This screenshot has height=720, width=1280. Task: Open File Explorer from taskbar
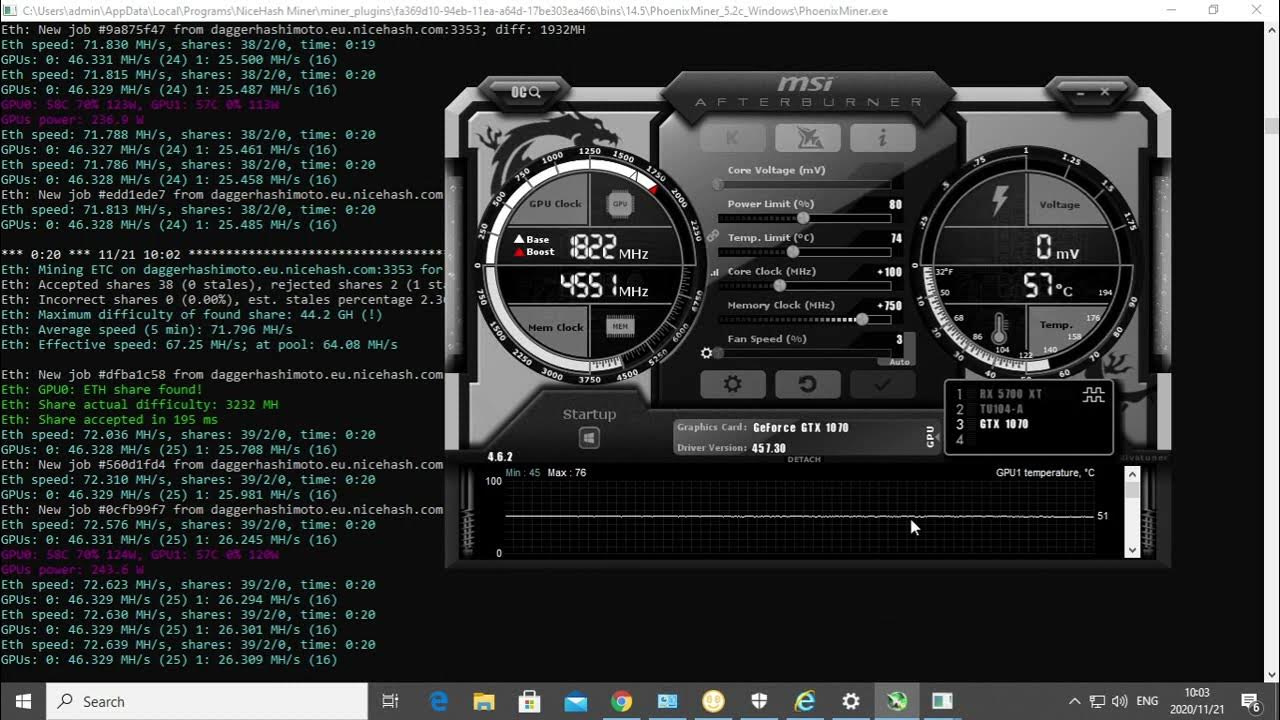coord(484,702)
